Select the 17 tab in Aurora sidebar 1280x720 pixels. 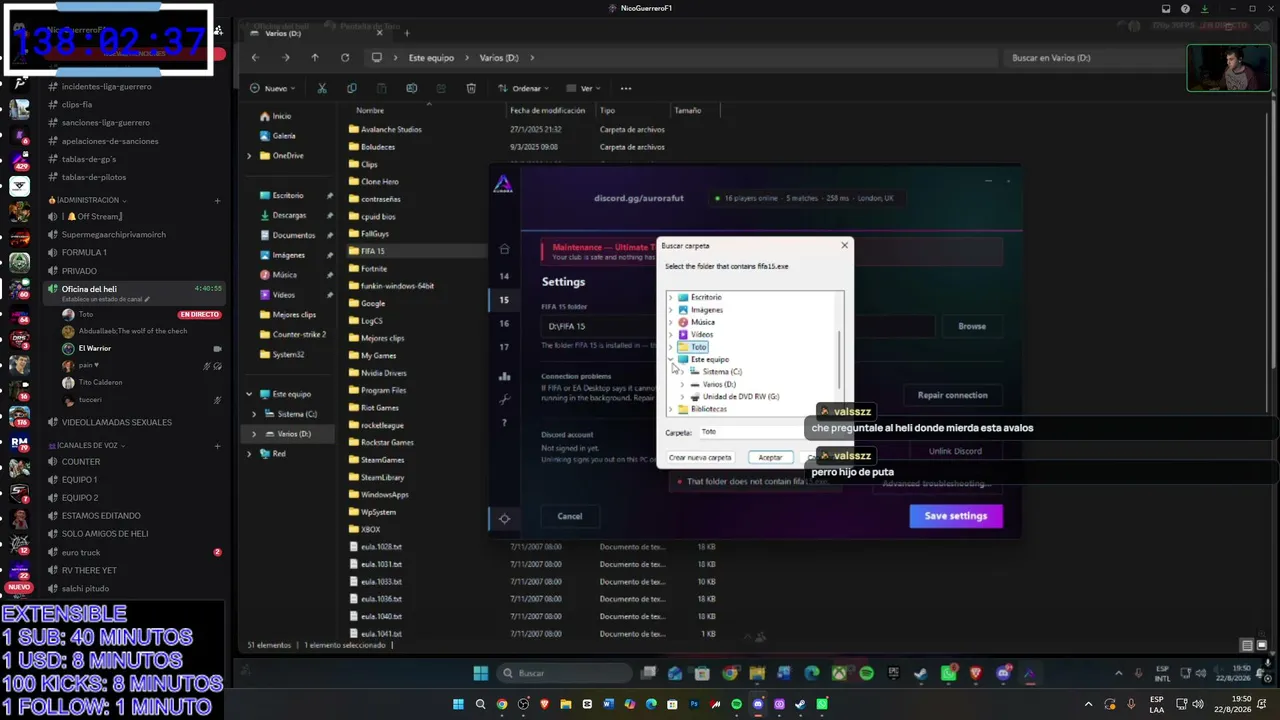504,347
